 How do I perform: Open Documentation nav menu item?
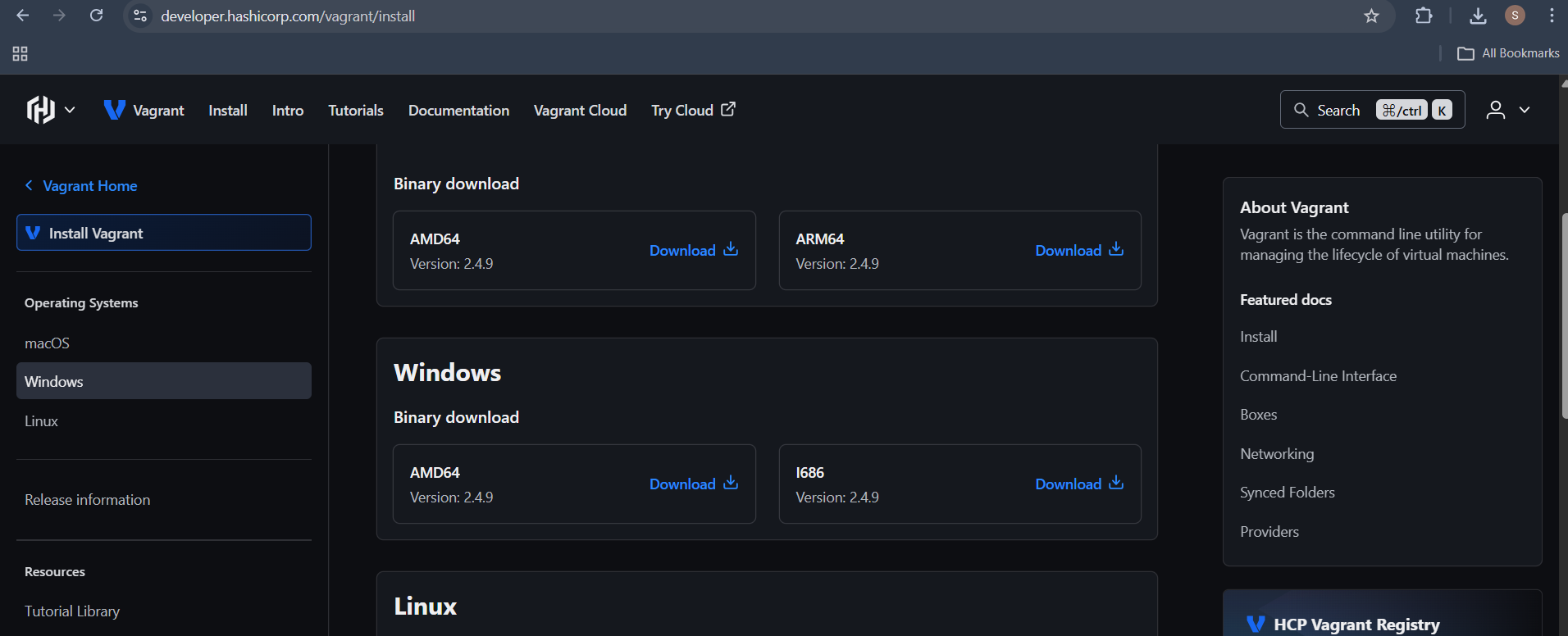coord(458,110)
